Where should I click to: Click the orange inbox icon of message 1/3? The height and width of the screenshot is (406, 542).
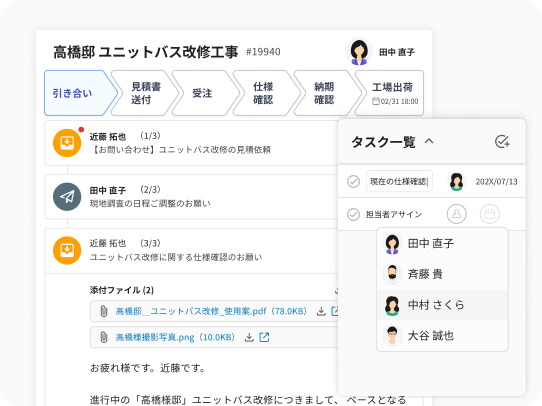[67, 143]
